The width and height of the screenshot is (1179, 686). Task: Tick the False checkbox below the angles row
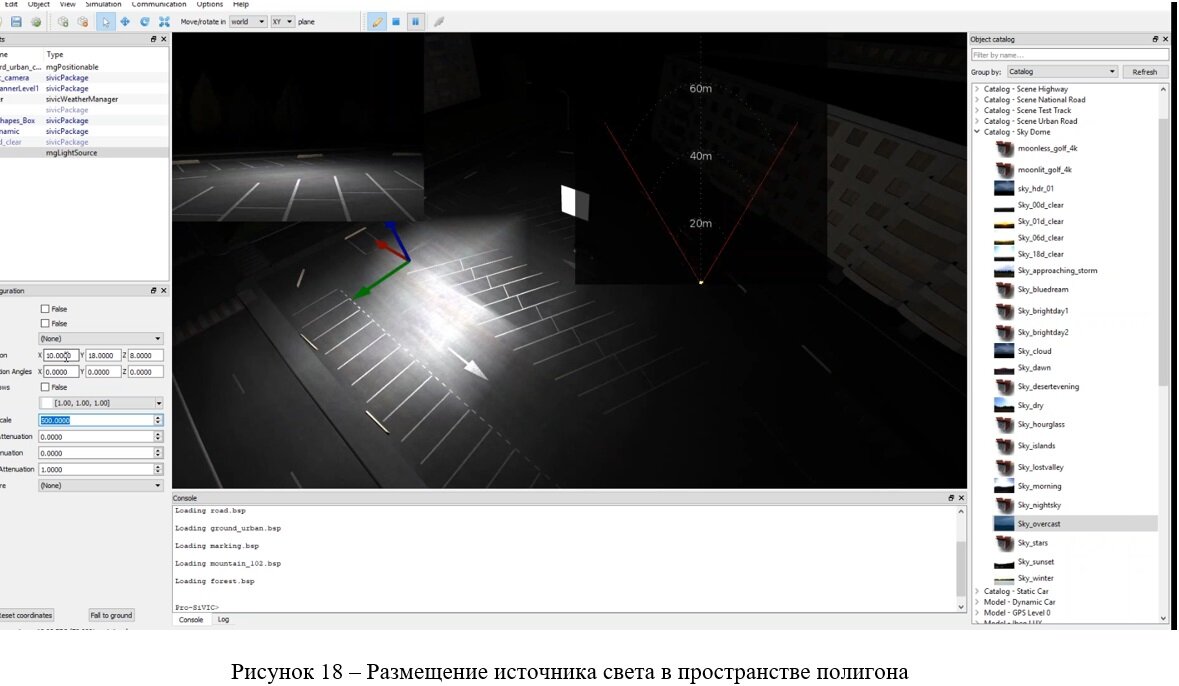click(45, 387)
